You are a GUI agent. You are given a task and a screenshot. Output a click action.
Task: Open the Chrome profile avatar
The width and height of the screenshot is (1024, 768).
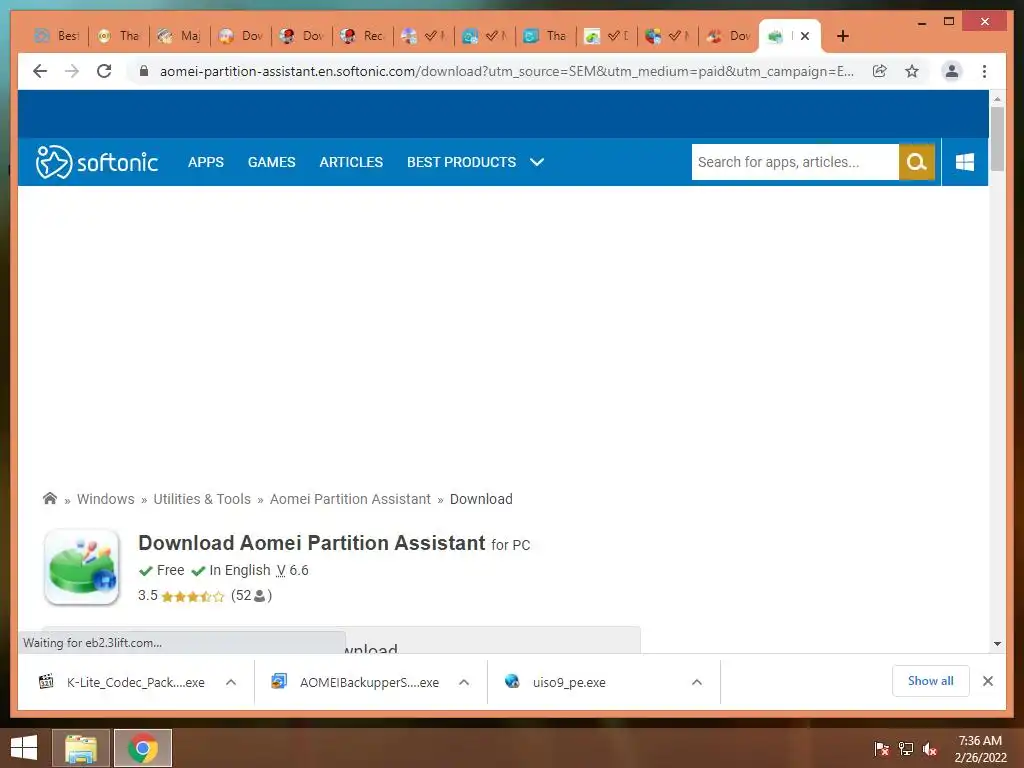952,71
